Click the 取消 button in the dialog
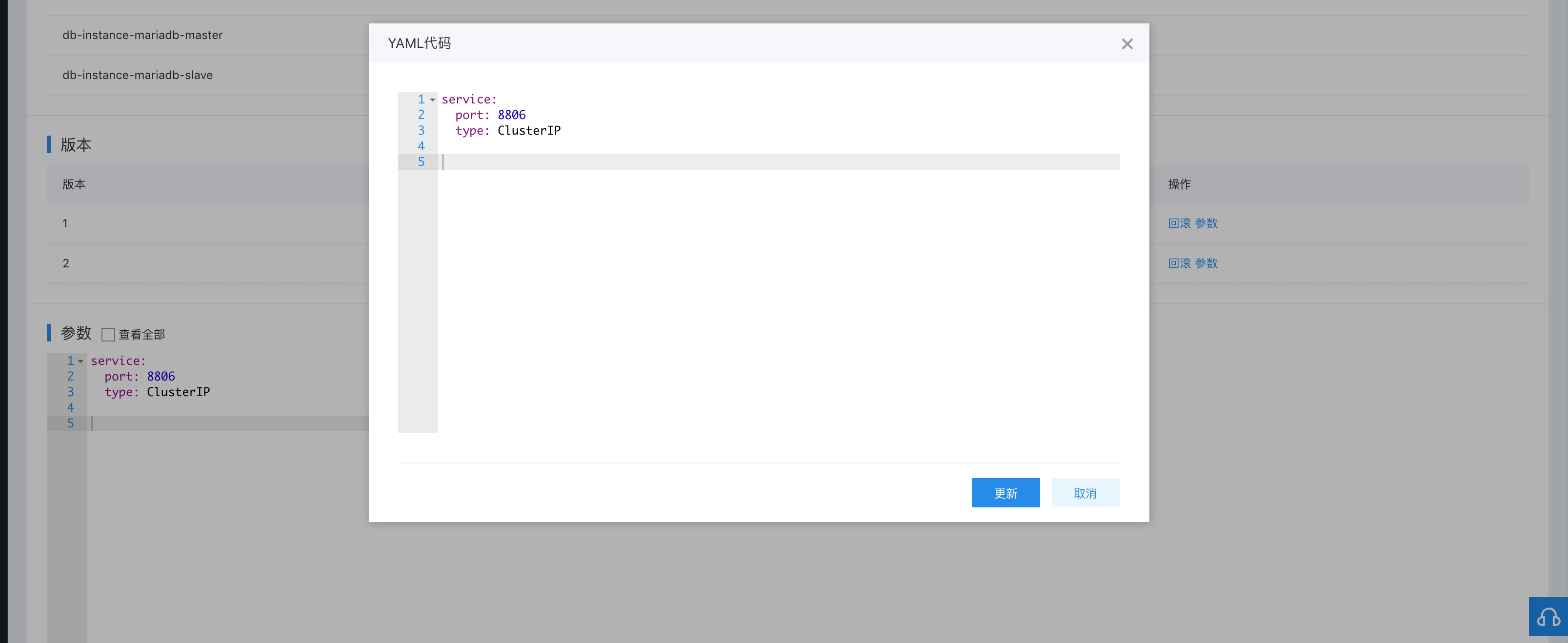1568x643 pixels. 1086,493
